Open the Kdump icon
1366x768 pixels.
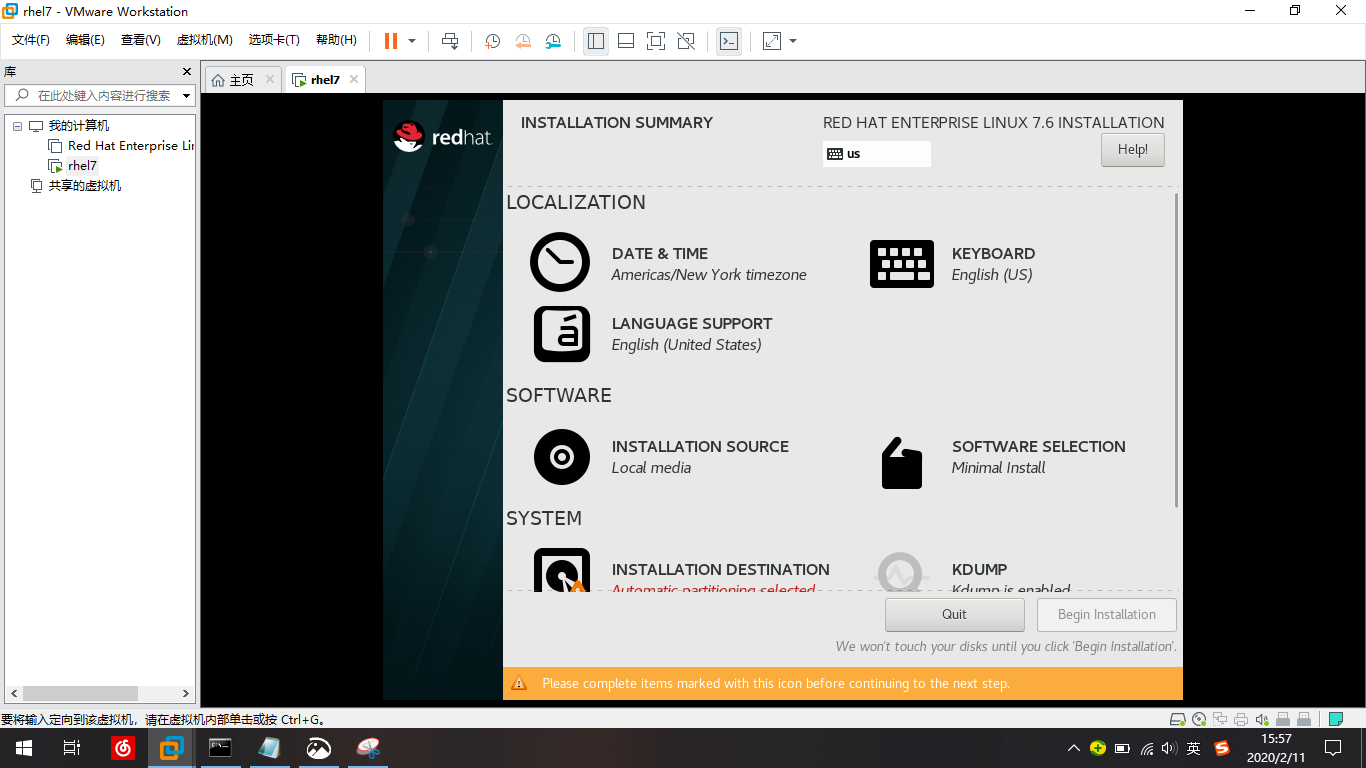pyautogui.click(x=901, y=571)
